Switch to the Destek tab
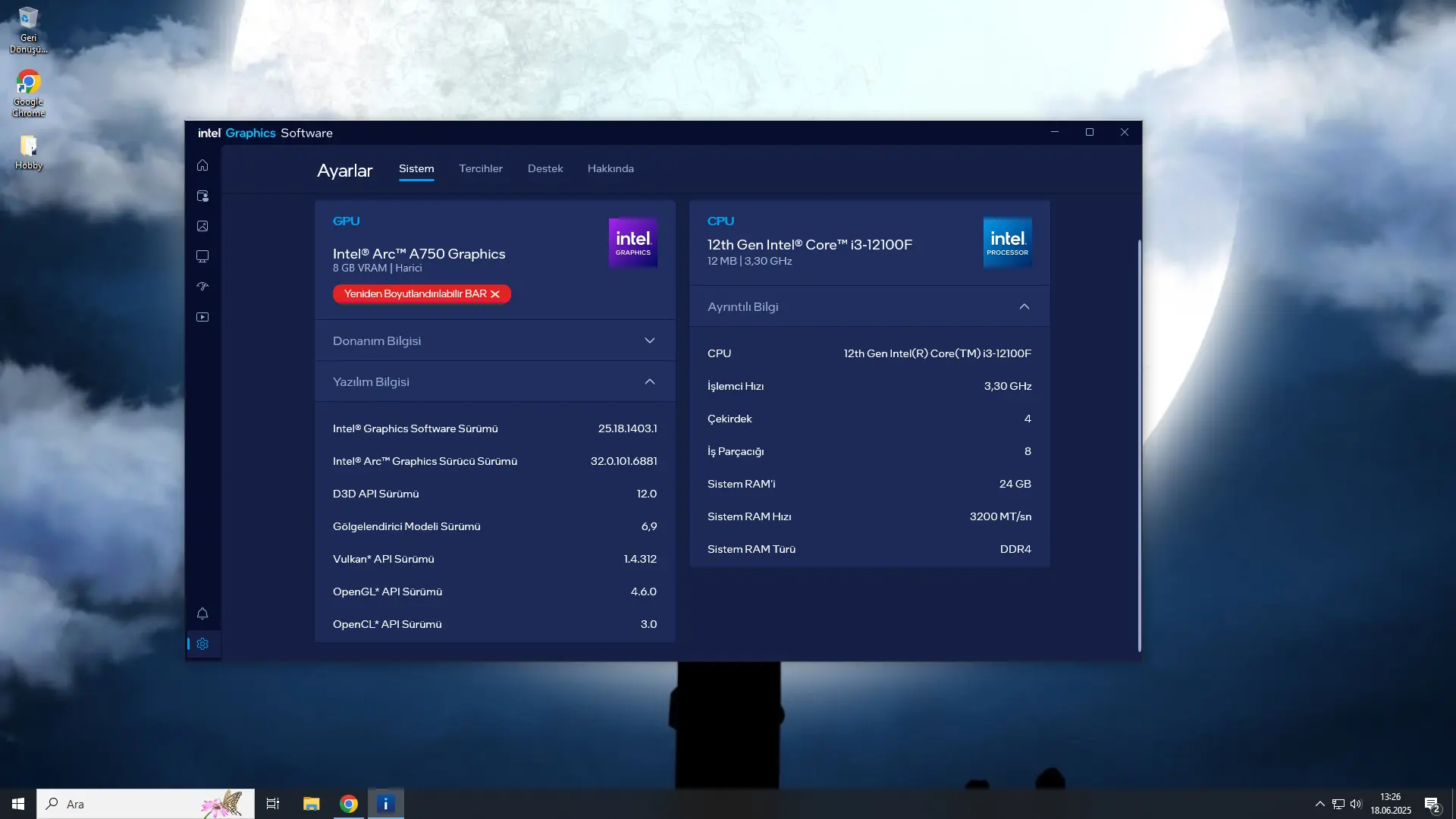1456x819 pixels. (x=545, y=168)
